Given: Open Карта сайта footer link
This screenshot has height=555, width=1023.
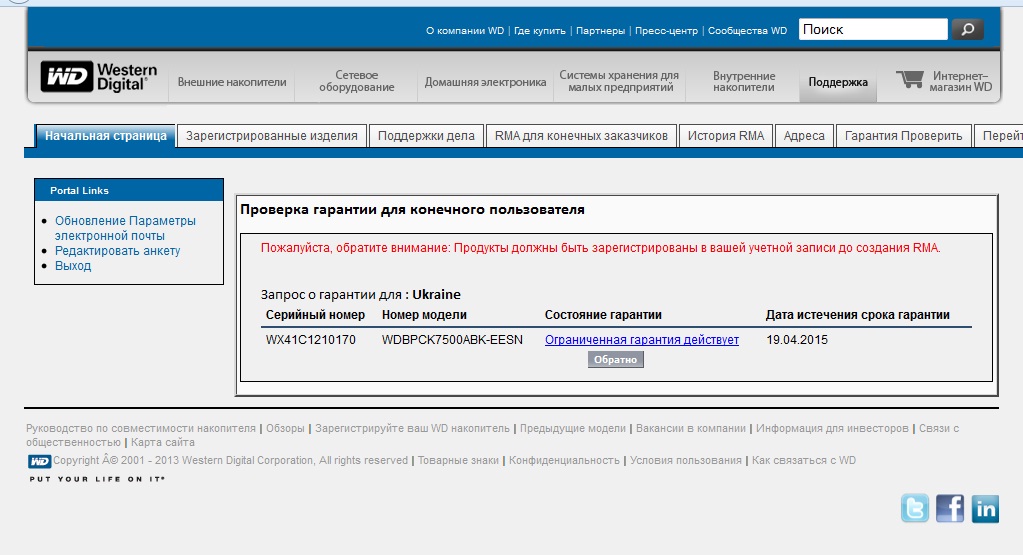Looking at the screenshot, I should [162, 442].
